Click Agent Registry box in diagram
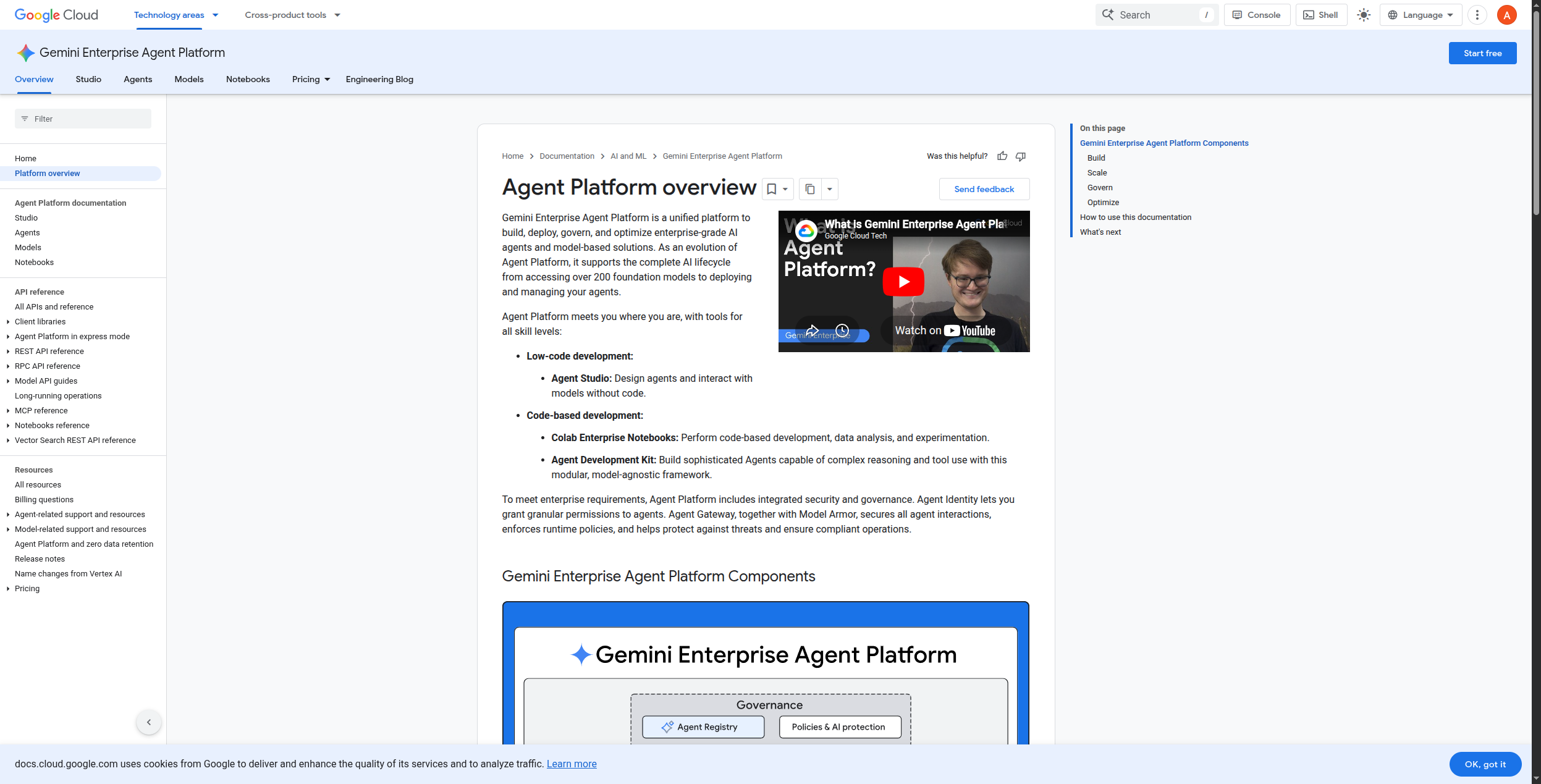1541x784 pixels. (x=703, y=727)
